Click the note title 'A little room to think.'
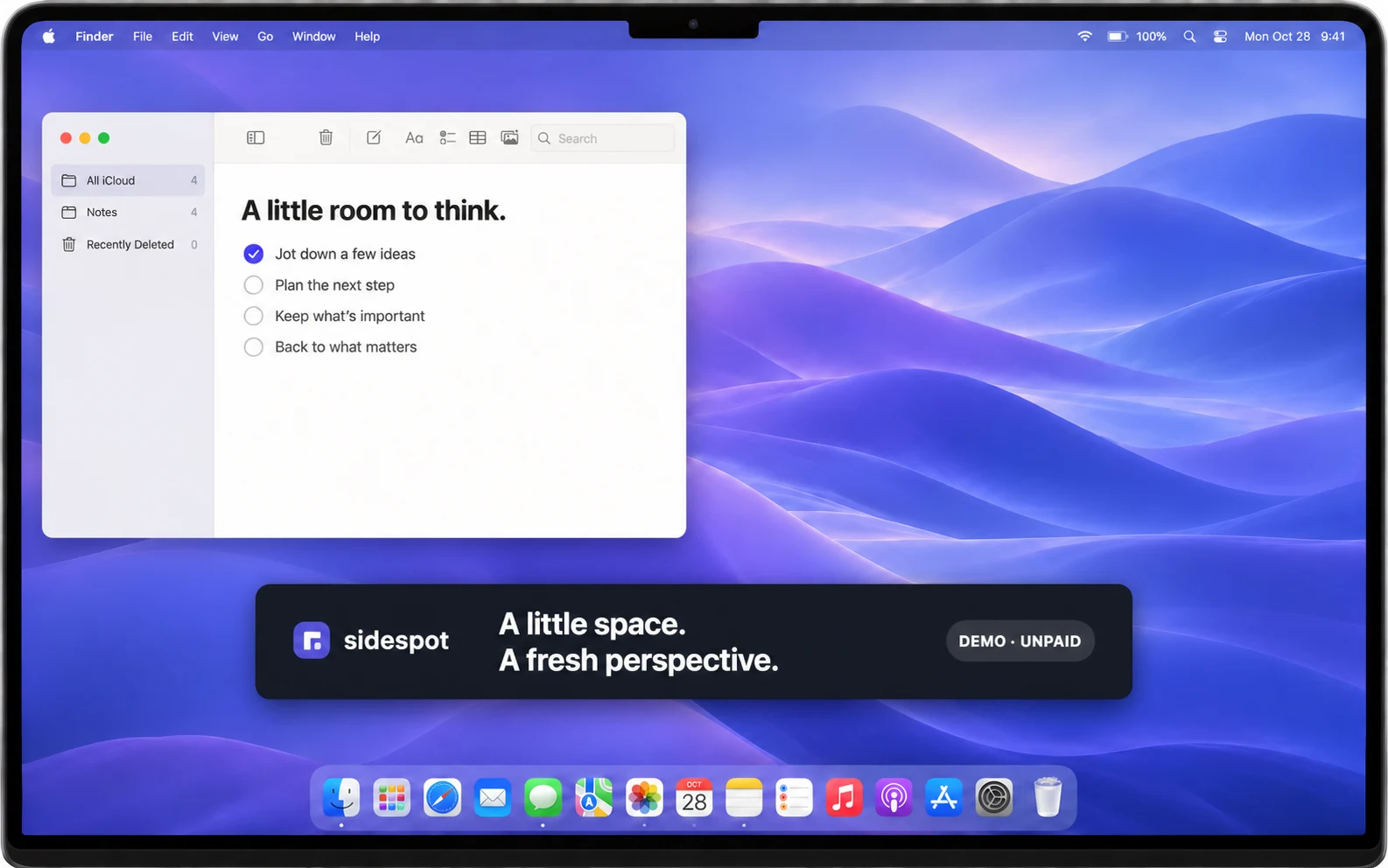 point(374,211)
